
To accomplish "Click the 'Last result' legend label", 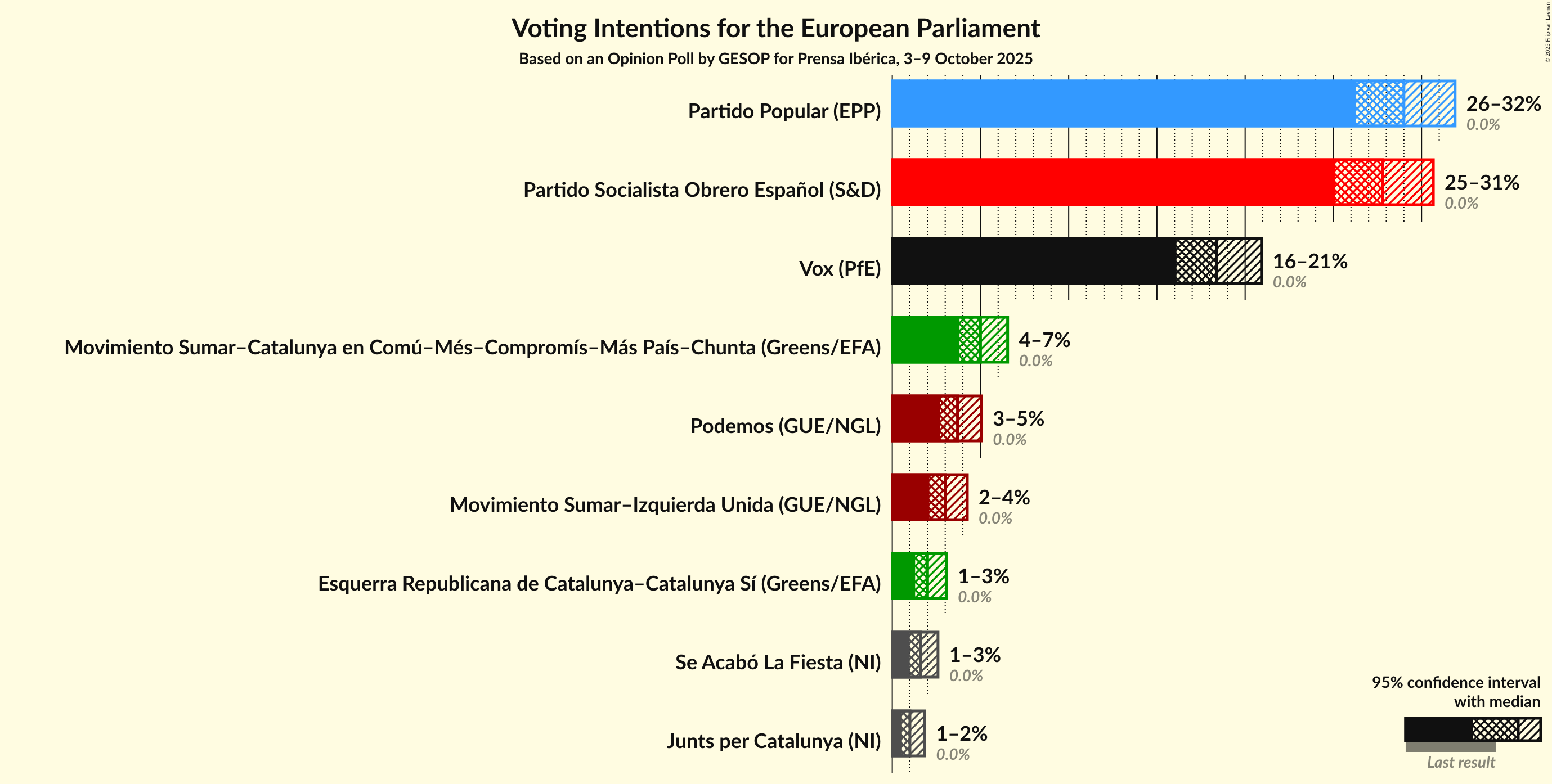I will (x=1460, y=762).
